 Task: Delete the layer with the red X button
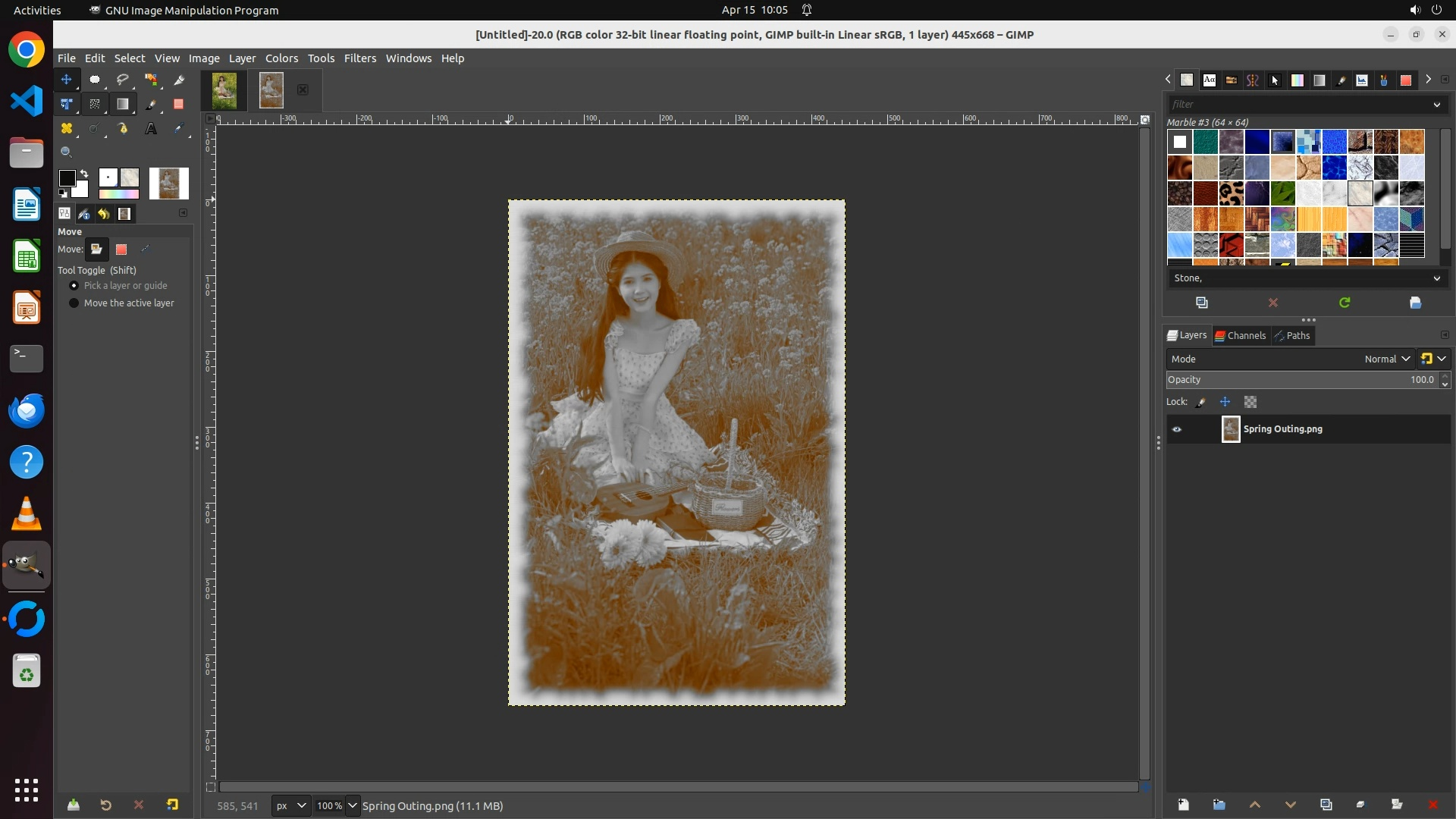pos(1432,805)
